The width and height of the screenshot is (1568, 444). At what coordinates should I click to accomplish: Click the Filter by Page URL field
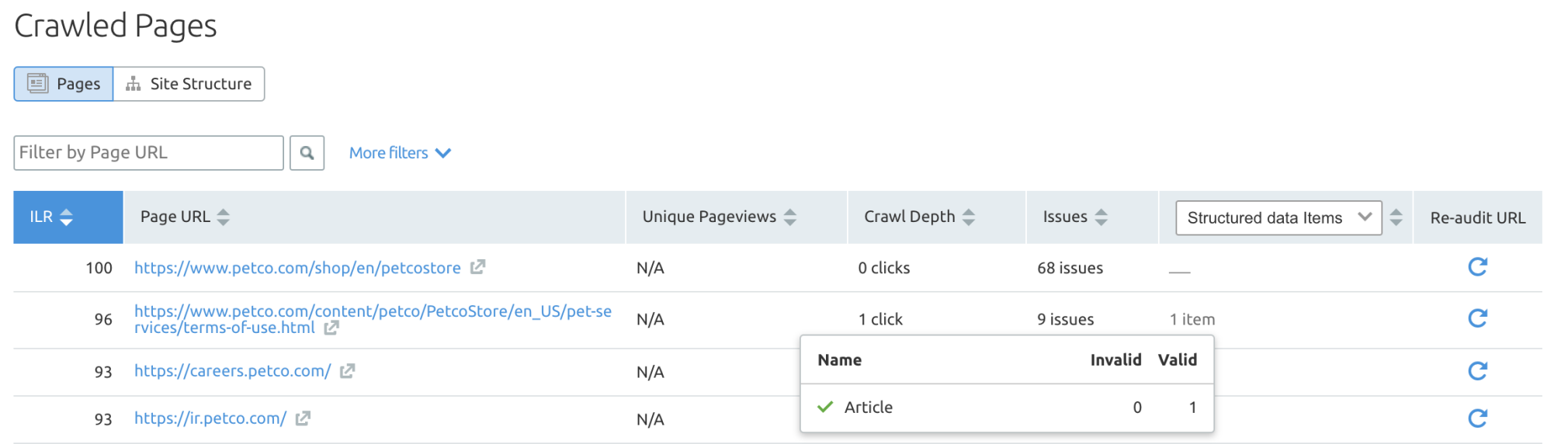(148, 153)
